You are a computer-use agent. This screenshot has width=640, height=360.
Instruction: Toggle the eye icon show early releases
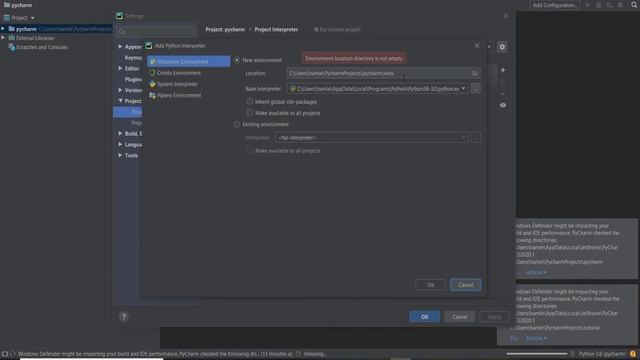click(x=503, y=105)
